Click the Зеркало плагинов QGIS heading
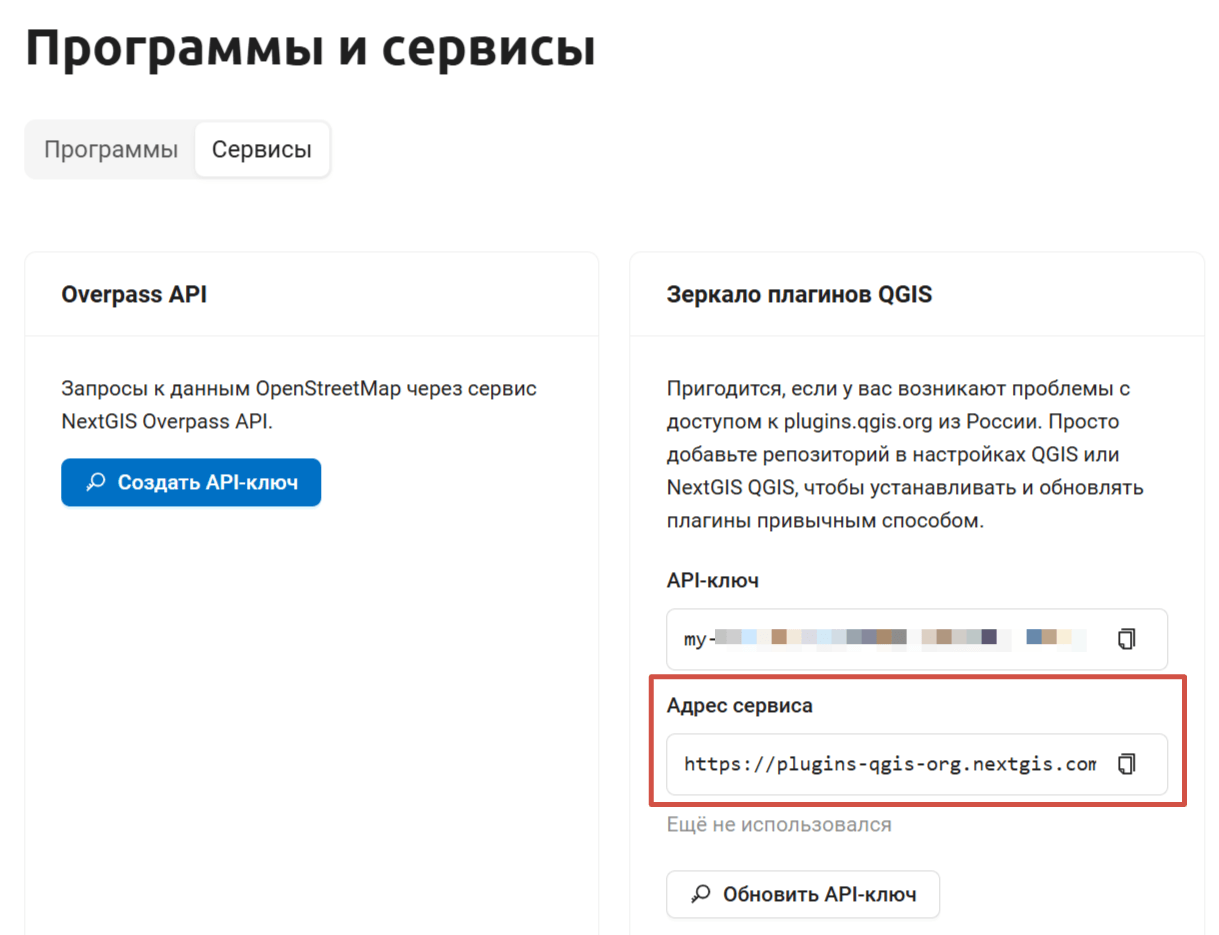 pyautogui.click(x=799, y=295)
